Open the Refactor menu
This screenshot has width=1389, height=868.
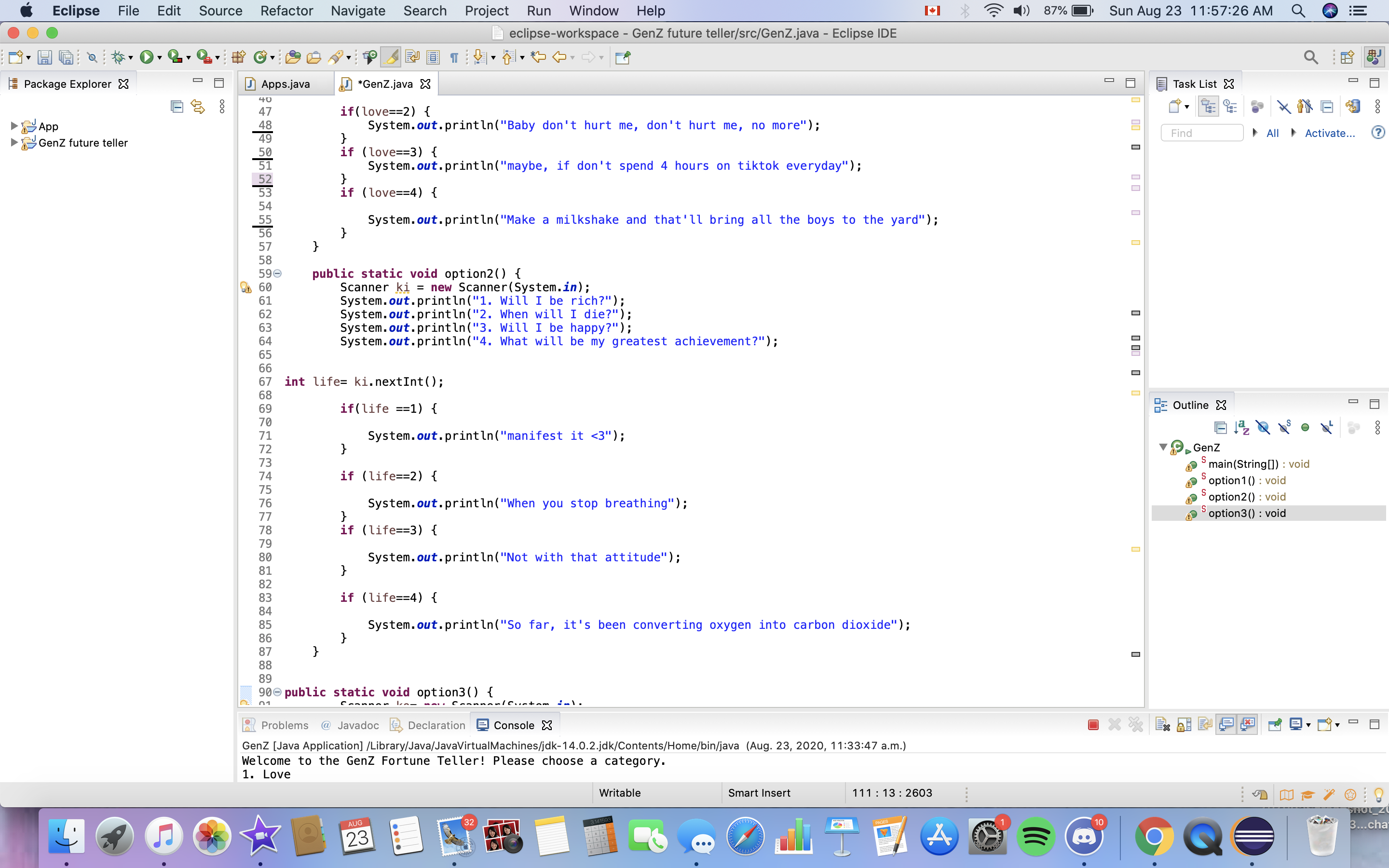tap(286, 10)
